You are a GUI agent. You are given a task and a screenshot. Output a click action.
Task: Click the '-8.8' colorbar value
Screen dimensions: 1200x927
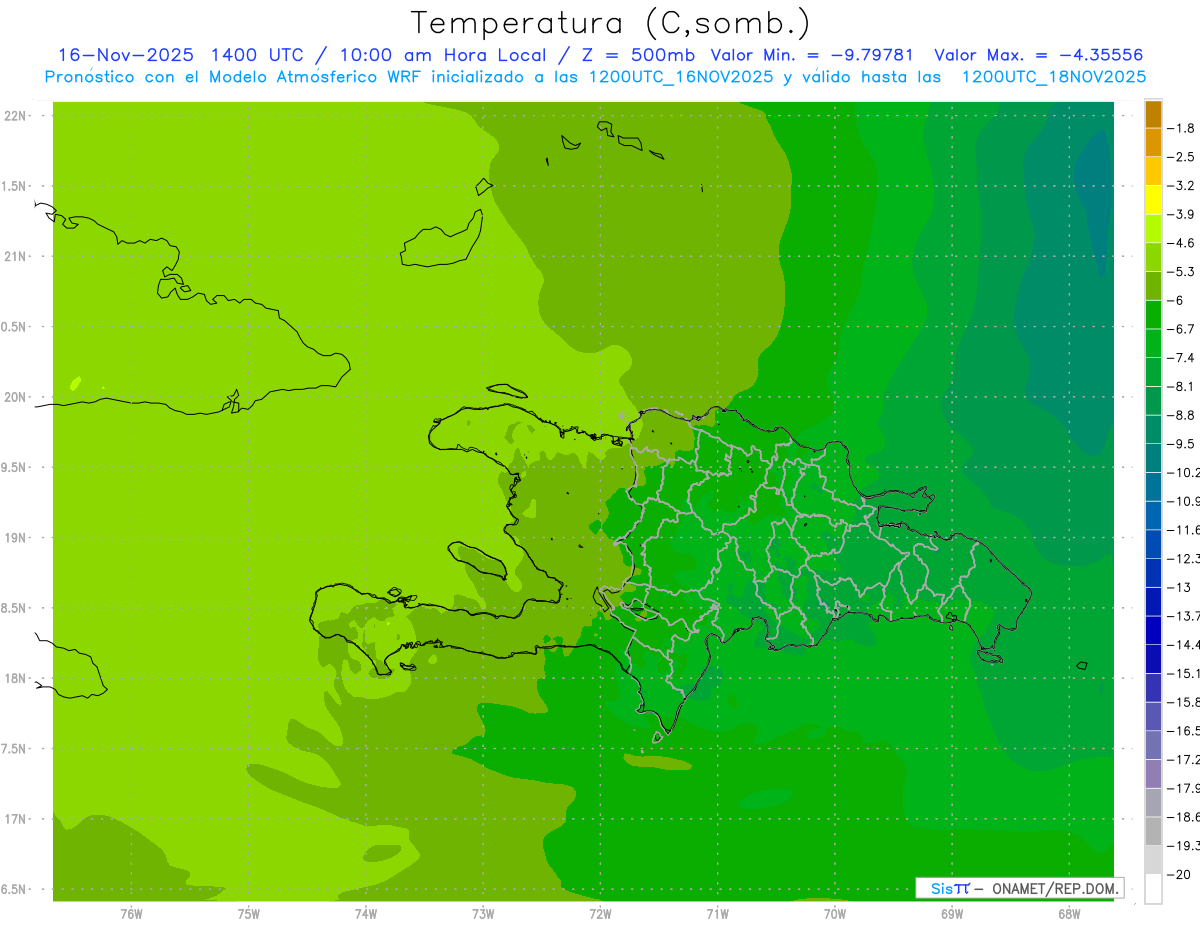(1182, 415)
